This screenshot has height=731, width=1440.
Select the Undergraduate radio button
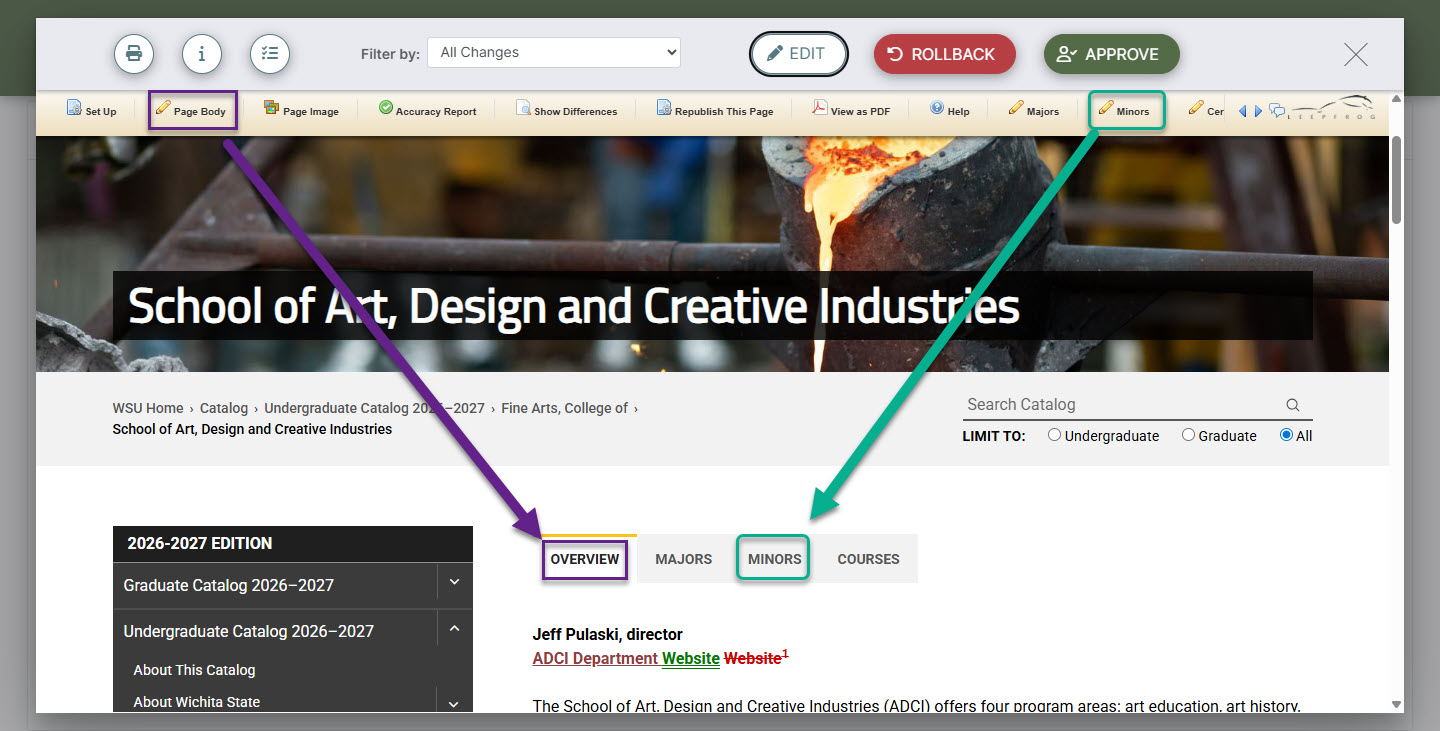[1054, 435]
